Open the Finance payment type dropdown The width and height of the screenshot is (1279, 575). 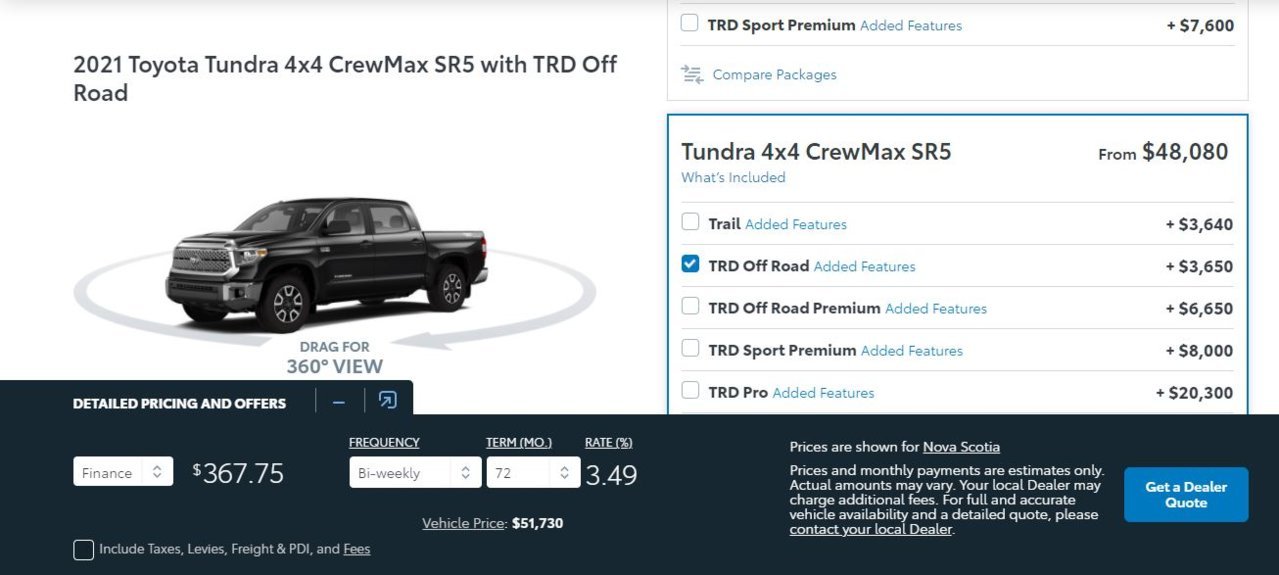coord(123,472)
